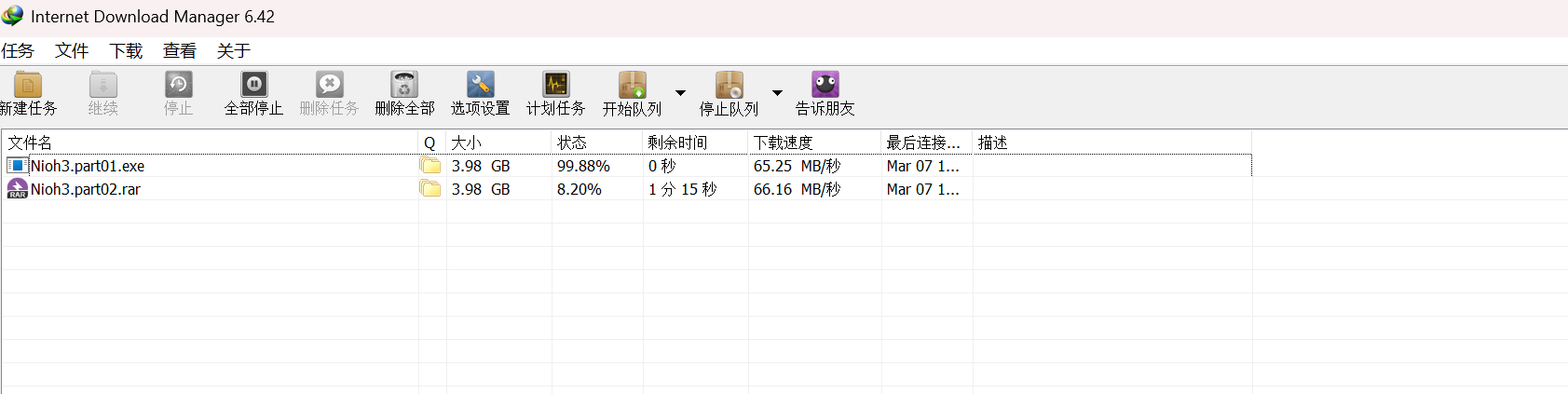Click the RAR file icon of Nioh3.part02.rar
Viewport: 1568px width, 394px height.
coord(17,189)
